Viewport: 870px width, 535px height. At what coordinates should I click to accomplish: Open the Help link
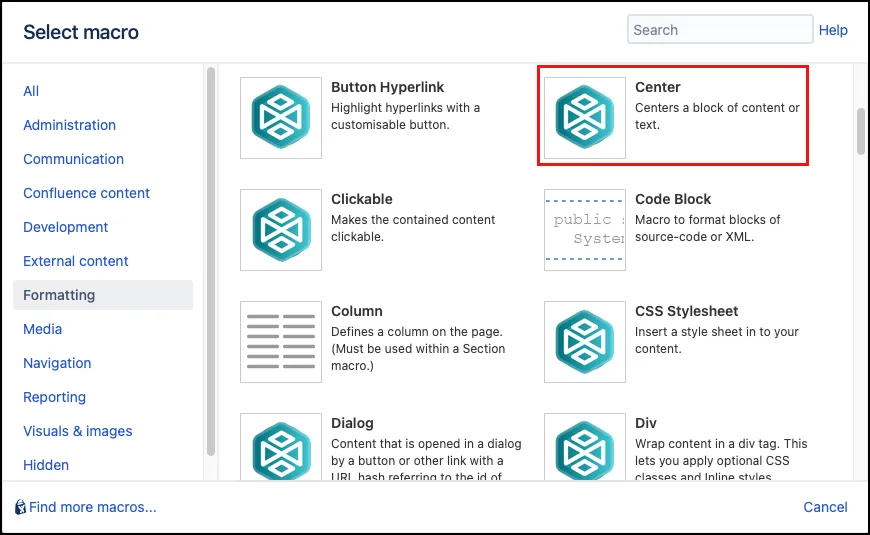tap(833, 30)
